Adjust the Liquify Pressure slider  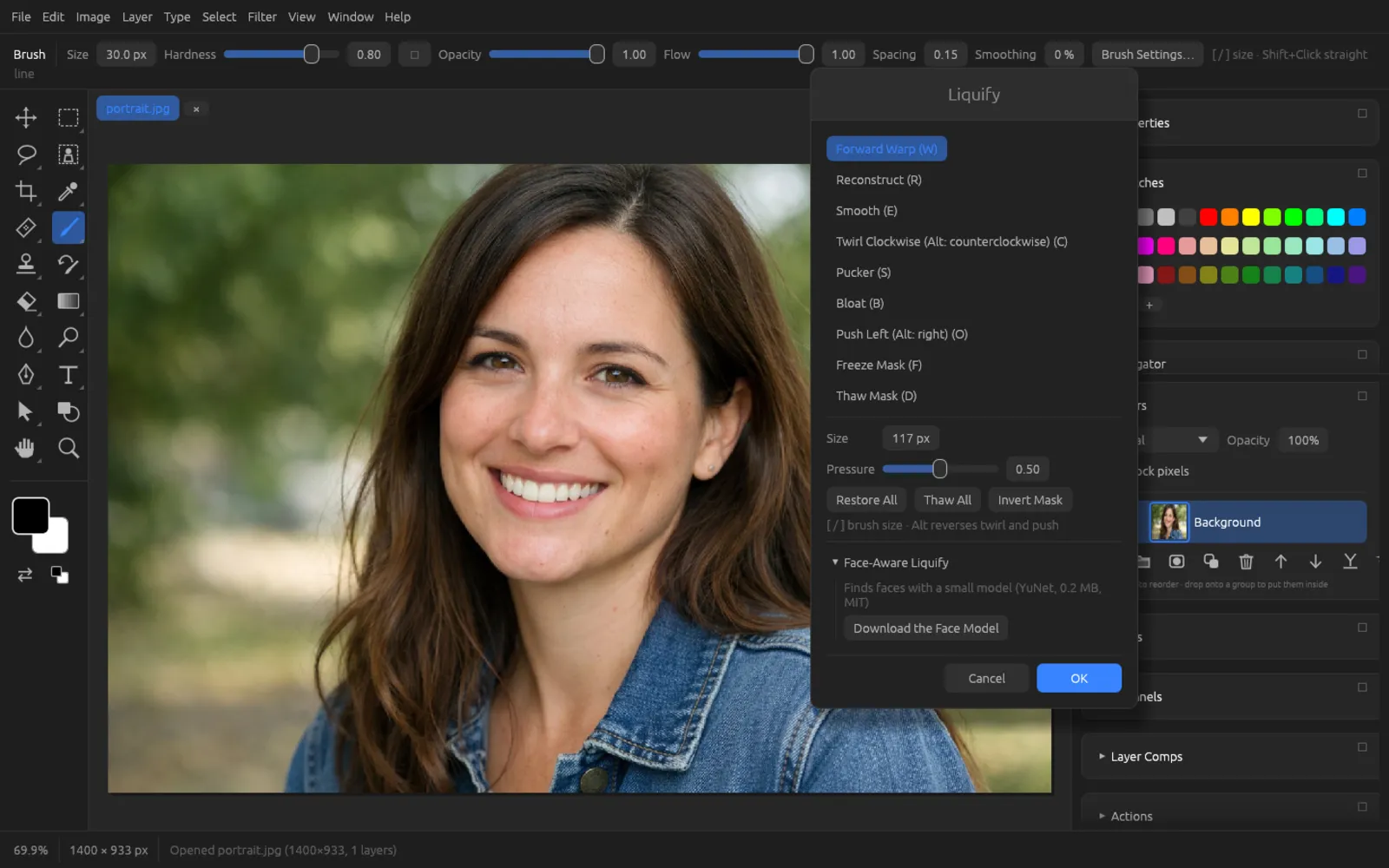[x=940, y=470]
